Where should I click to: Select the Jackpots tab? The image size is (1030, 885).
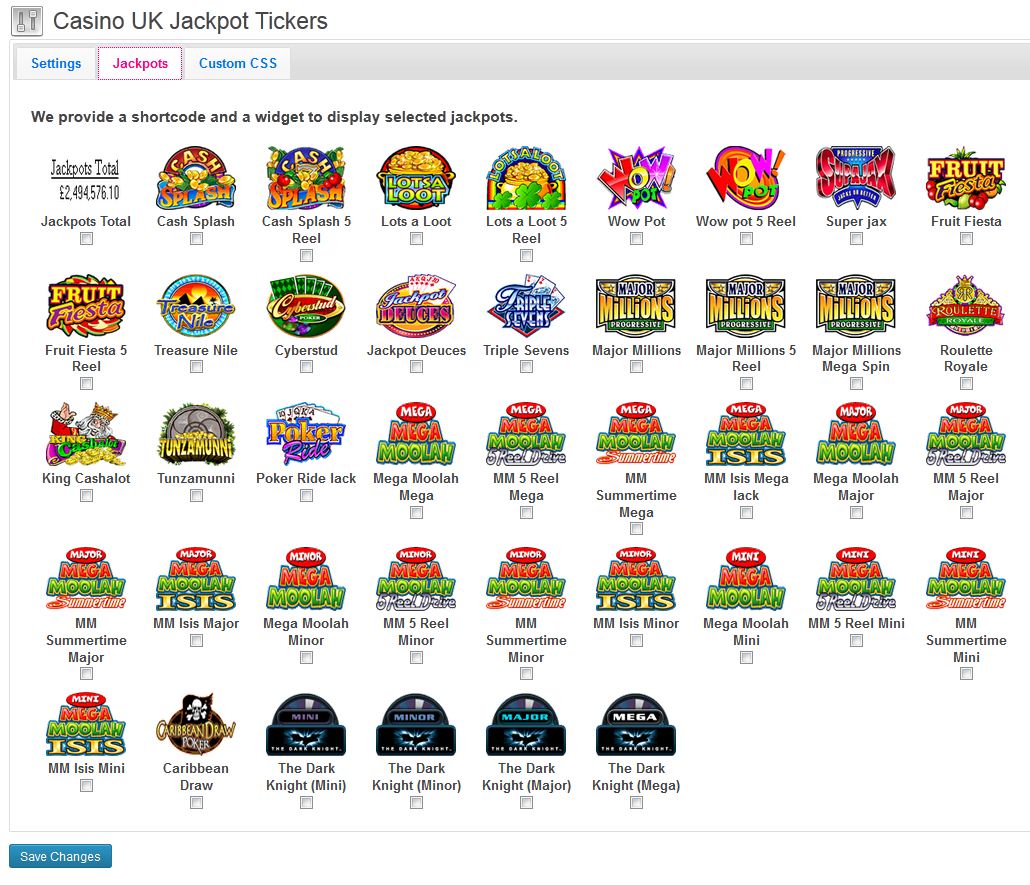[x=140, y=64]
